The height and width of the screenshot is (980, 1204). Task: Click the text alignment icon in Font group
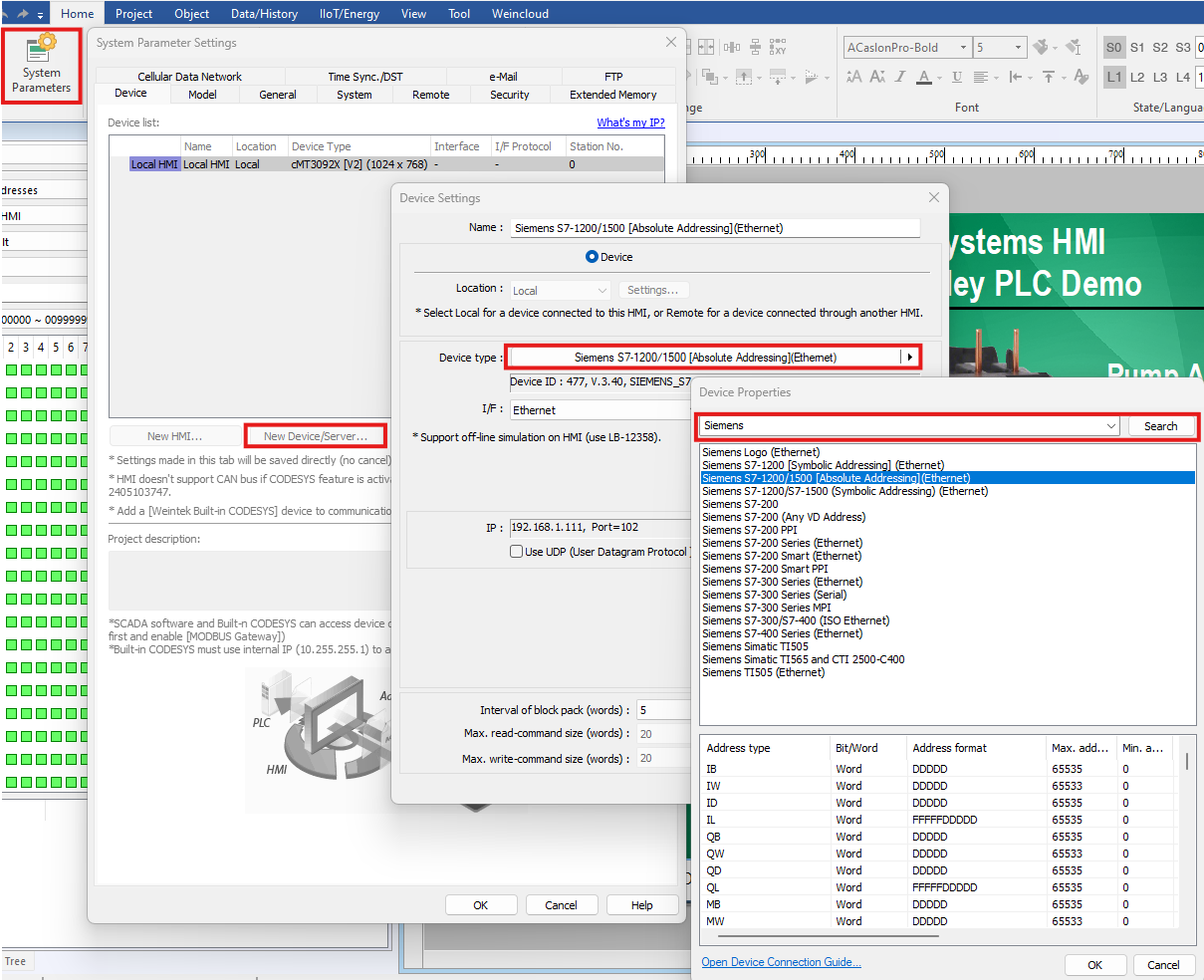click(x=982, y=77)
